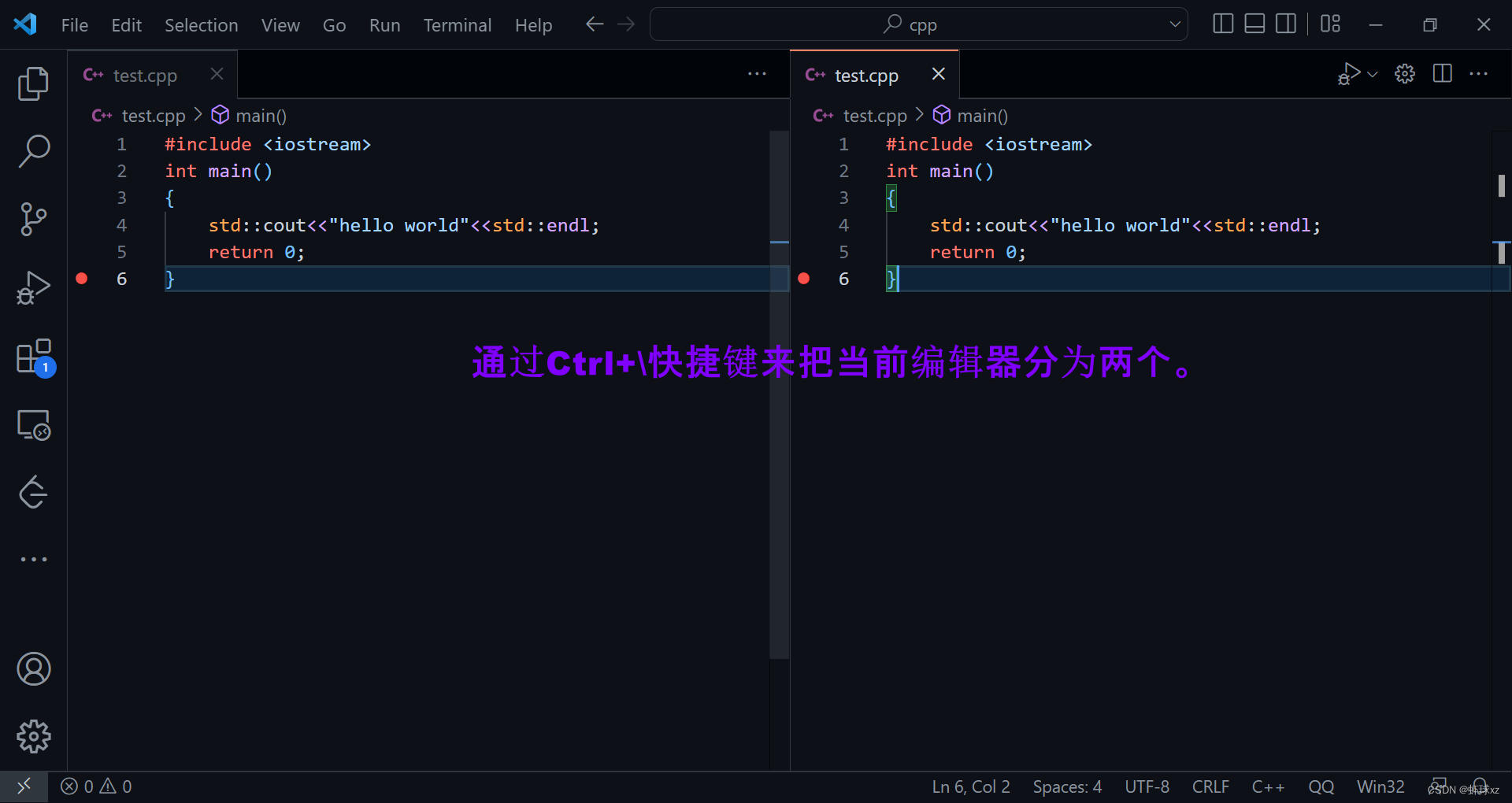Change encoding via UTF-8 status item
1512x803 pixels.
click(x=1147, y=786)
